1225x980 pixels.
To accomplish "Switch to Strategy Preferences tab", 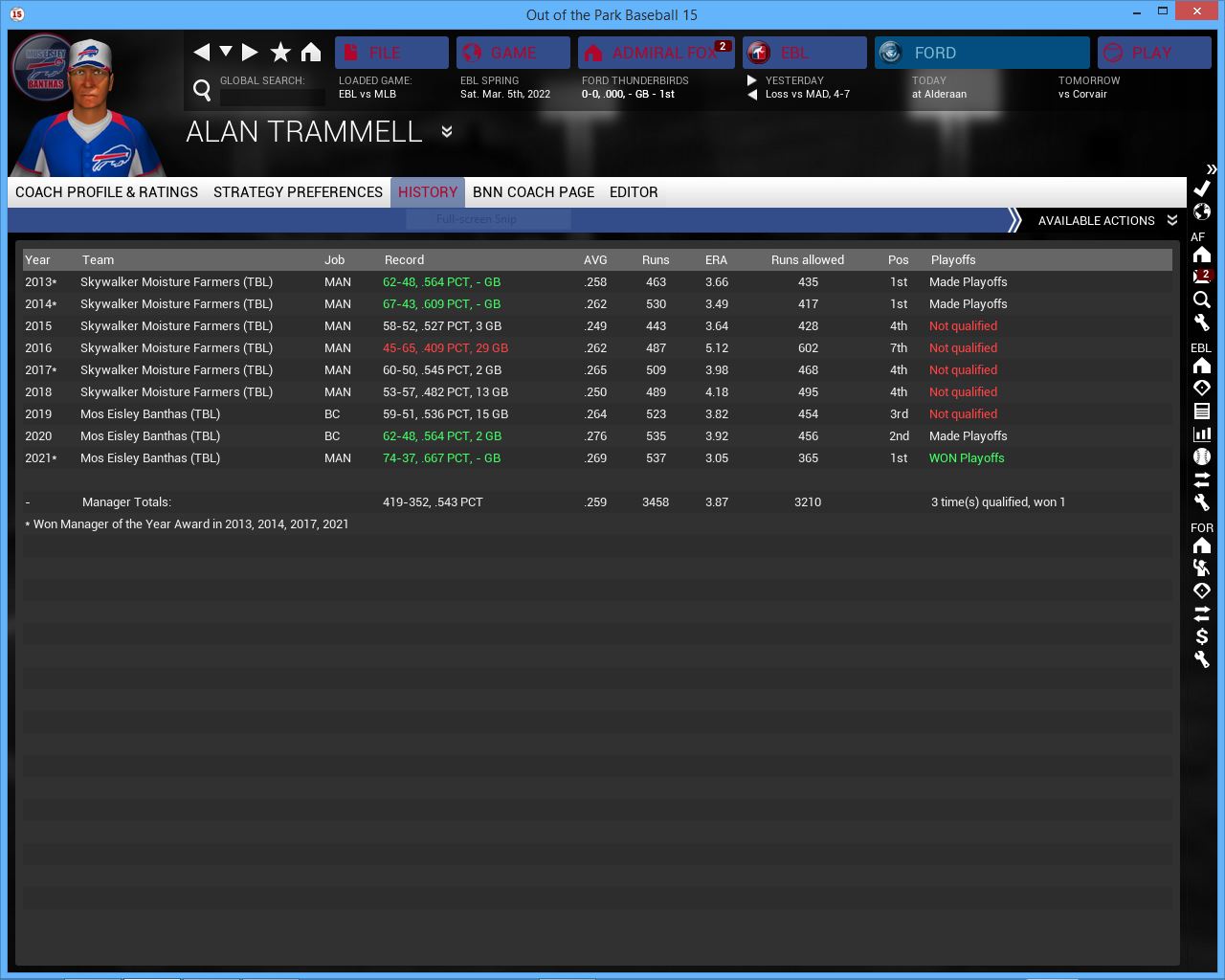I will [x=298, y=192].
